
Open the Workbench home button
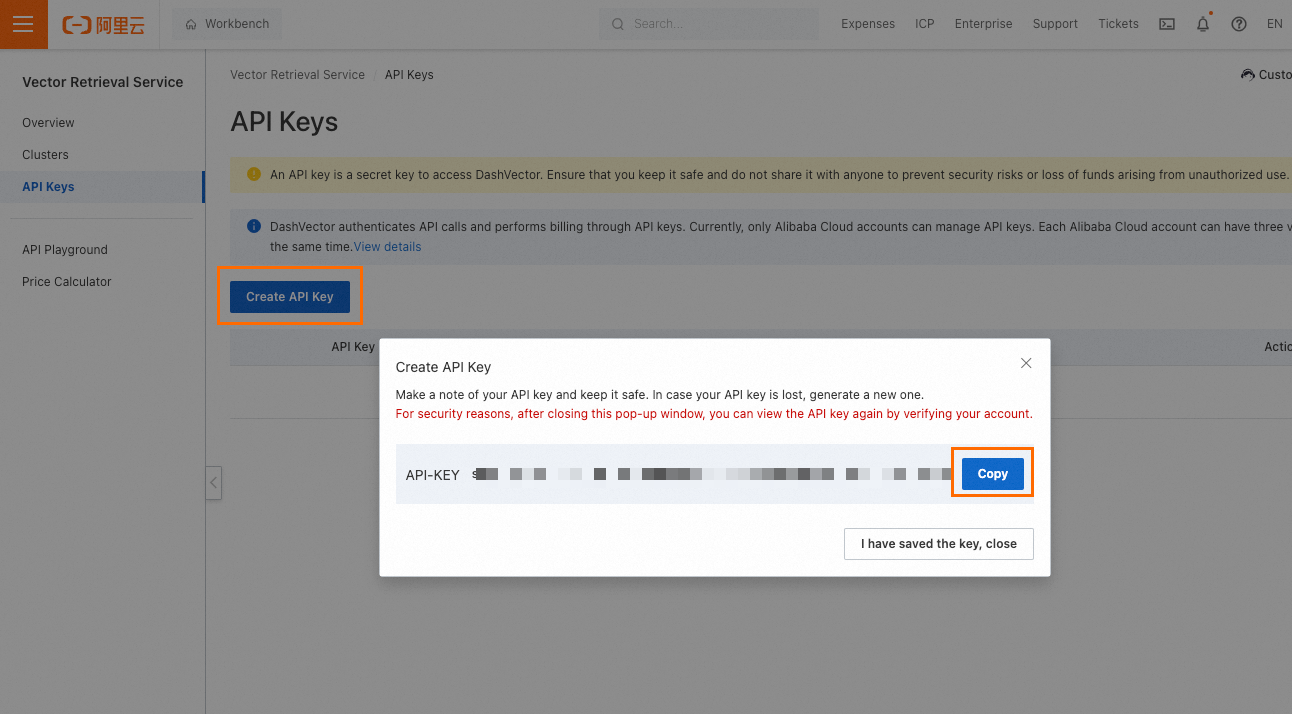227,24
